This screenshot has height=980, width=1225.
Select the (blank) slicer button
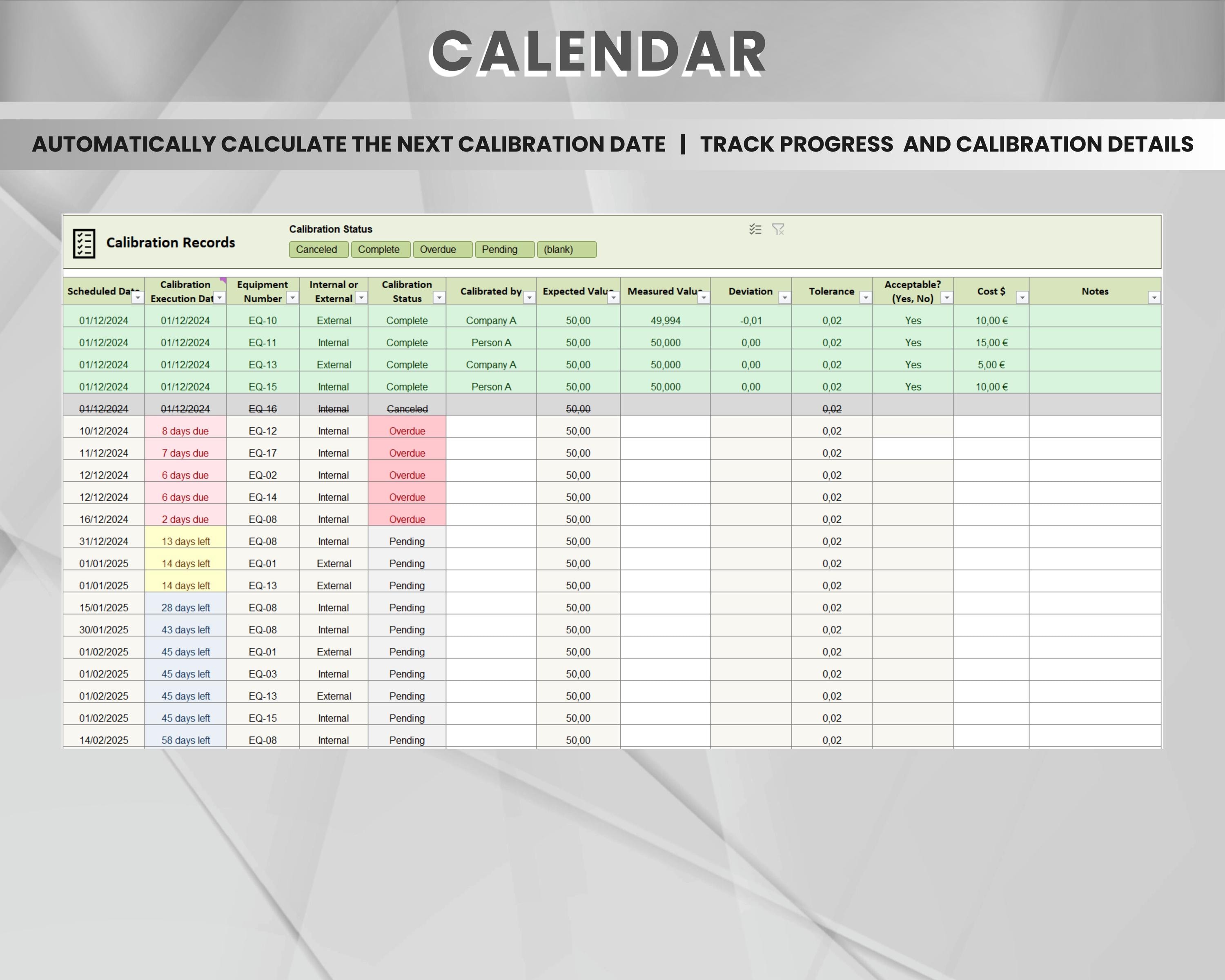566,249
